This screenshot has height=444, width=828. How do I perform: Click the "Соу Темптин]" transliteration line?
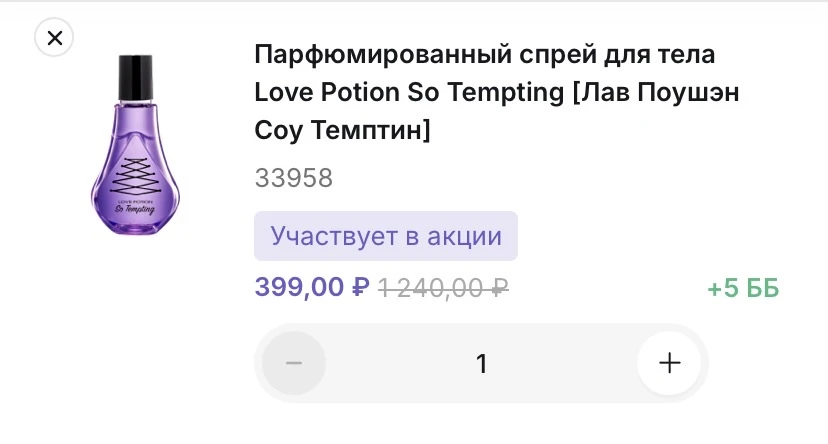pos(342,130)
